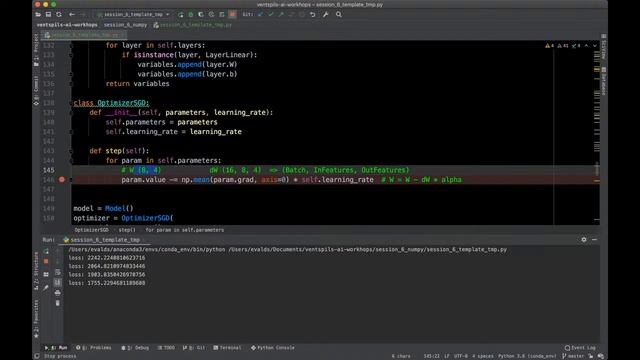Open the Project tool window side tab

[36, 50]
